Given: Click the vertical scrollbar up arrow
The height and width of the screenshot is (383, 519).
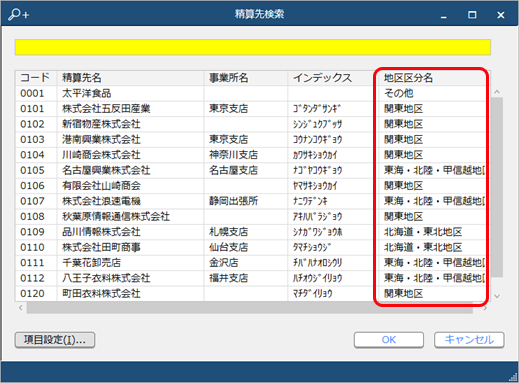Looking at the screenshot, I should (x=497, y=92).
